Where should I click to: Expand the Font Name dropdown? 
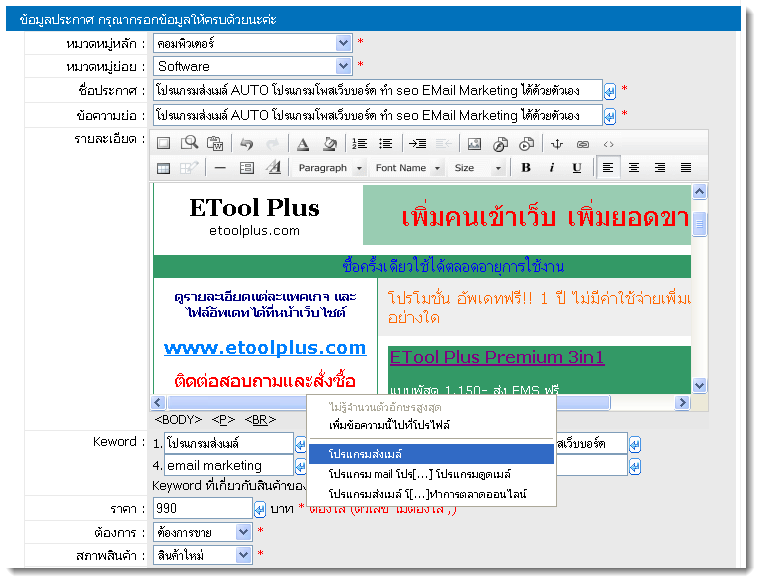click(407, 168)
